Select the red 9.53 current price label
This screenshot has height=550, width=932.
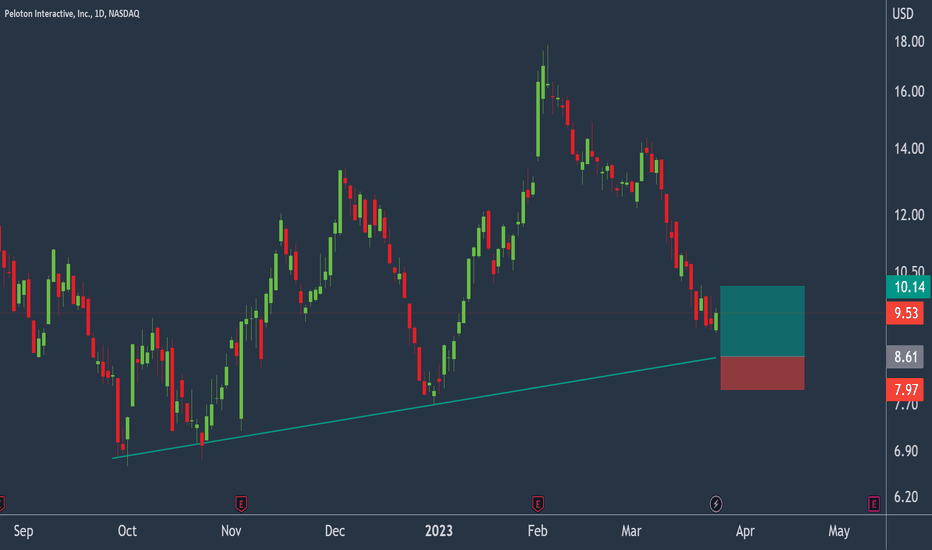click(x=905, y=313)
